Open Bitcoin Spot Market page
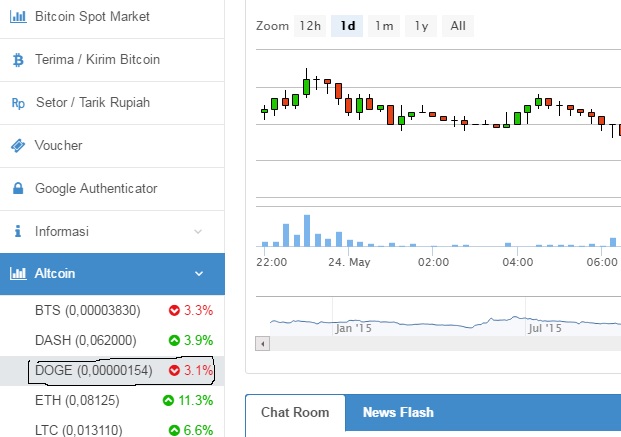Viewport: 621px width, 437px height. [112, 17]
